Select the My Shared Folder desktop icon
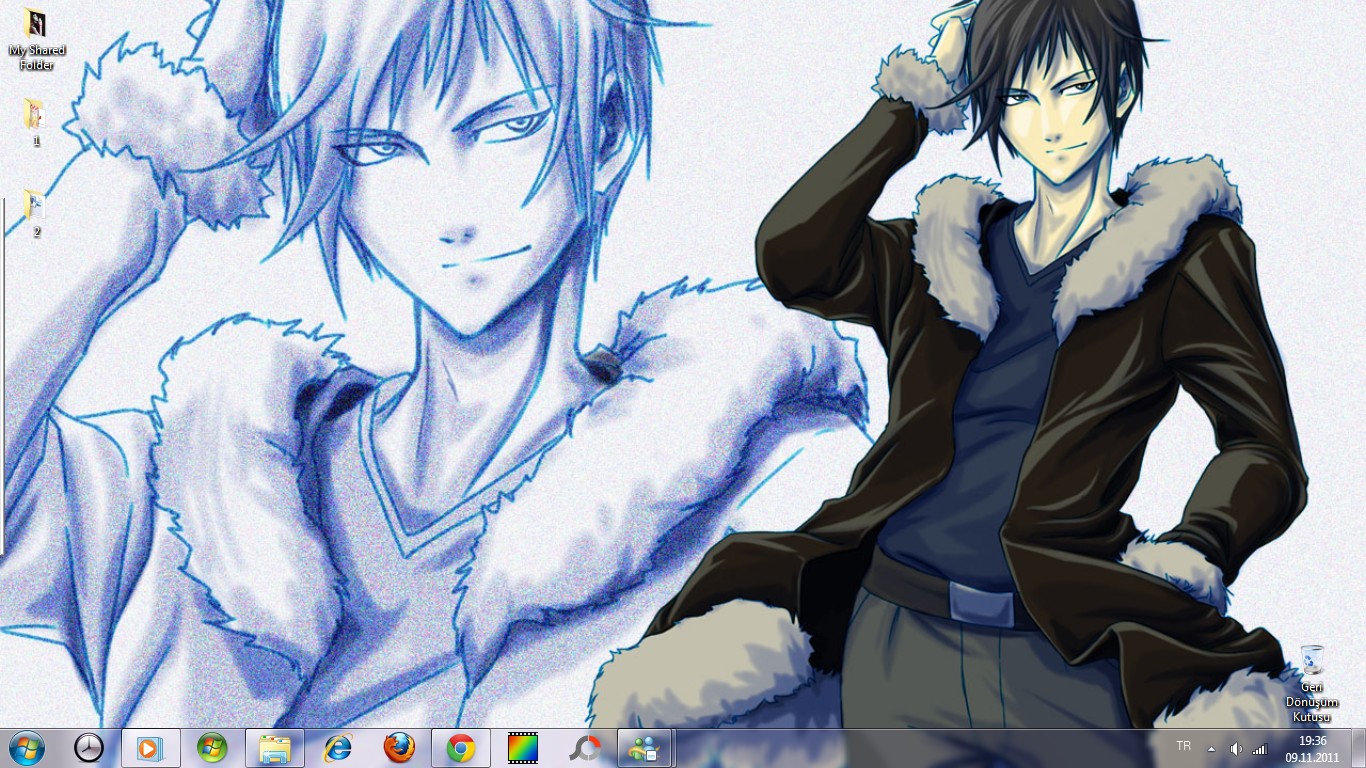Screen dimensions: 1366x768 pyautogui.click(x=37, y=40)
